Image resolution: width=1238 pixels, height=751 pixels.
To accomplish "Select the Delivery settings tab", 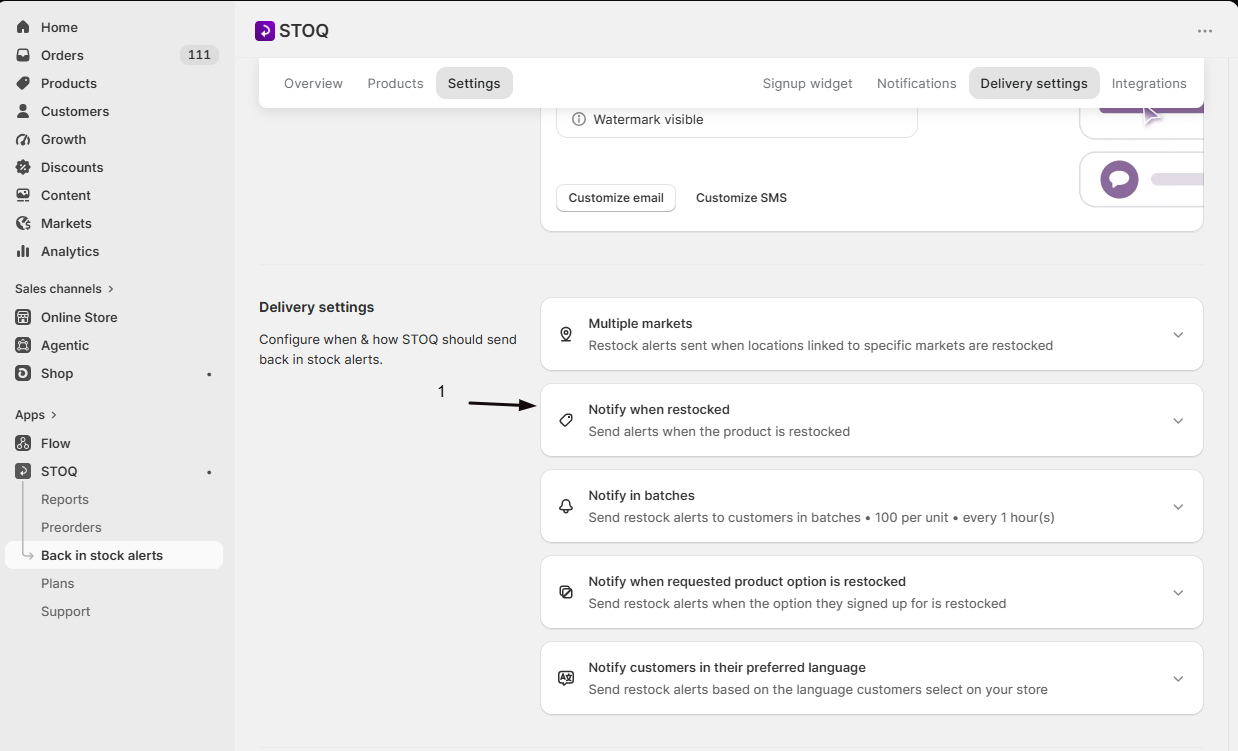I will (1034, 83).
